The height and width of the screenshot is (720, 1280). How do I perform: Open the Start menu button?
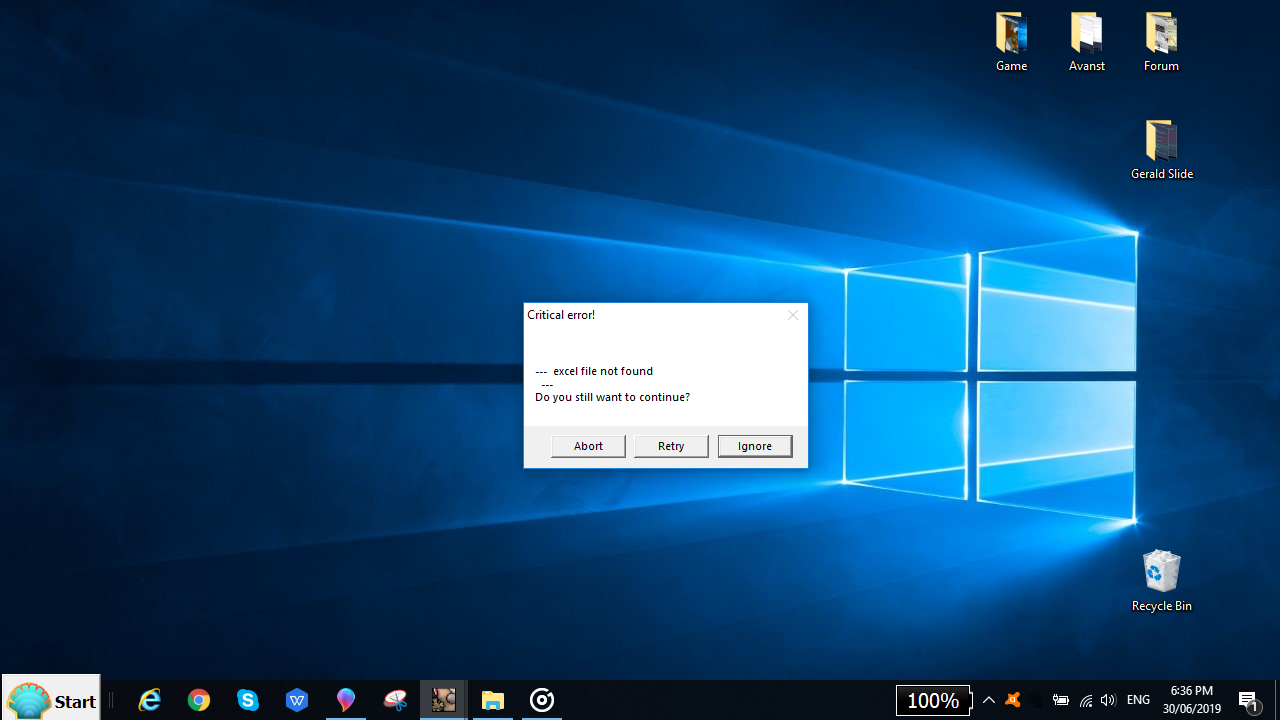[51, 700]
